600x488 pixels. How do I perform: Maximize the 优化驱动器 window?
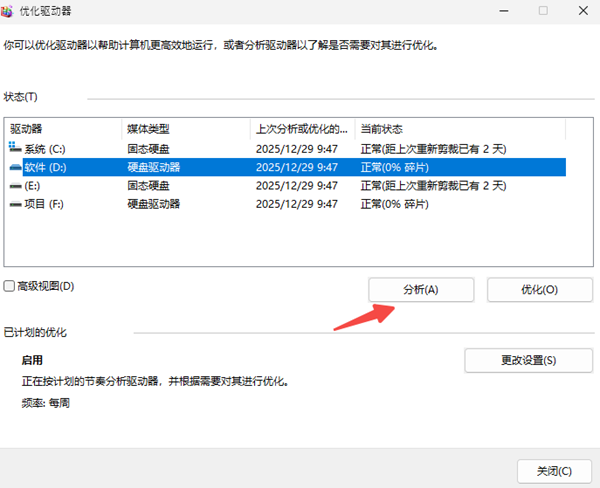[x=543, y=10]
